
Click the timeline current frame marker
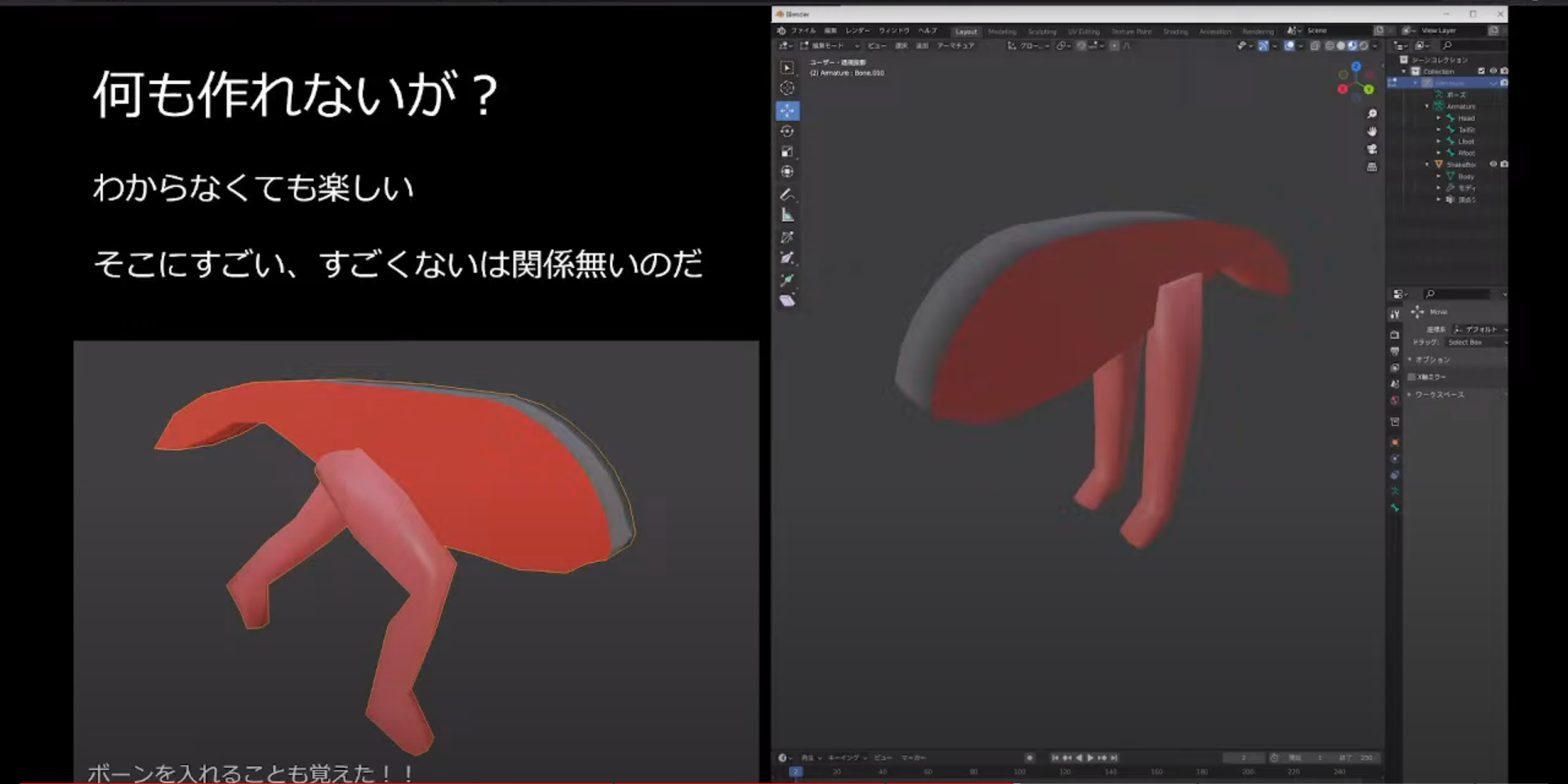(795, 772)
